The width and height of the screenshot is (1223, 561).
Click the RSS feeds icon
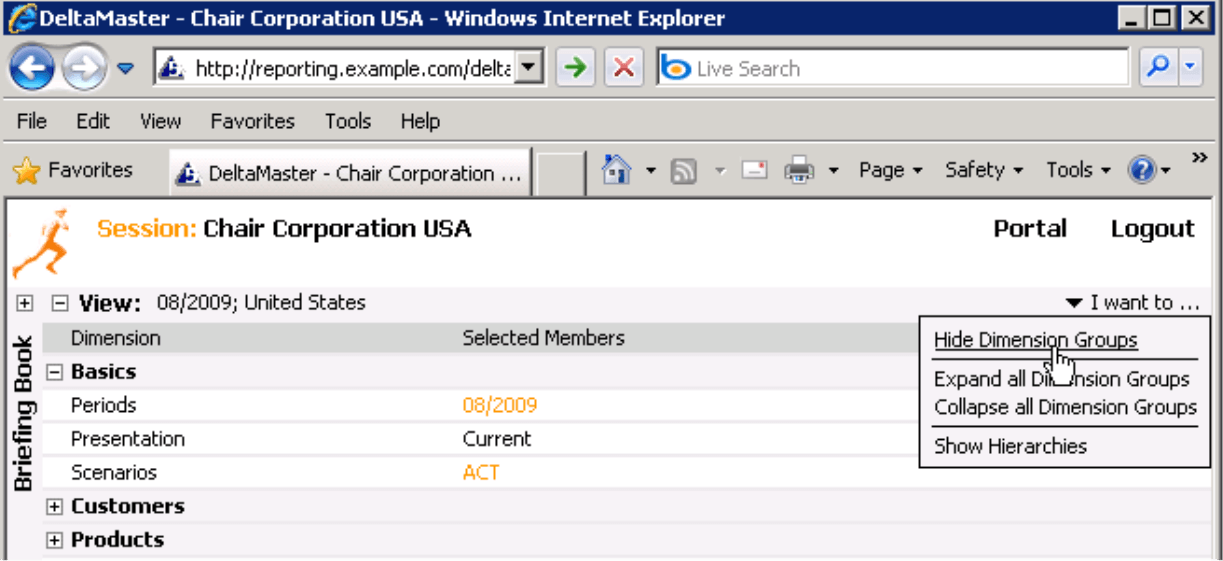tap(684, 172)
